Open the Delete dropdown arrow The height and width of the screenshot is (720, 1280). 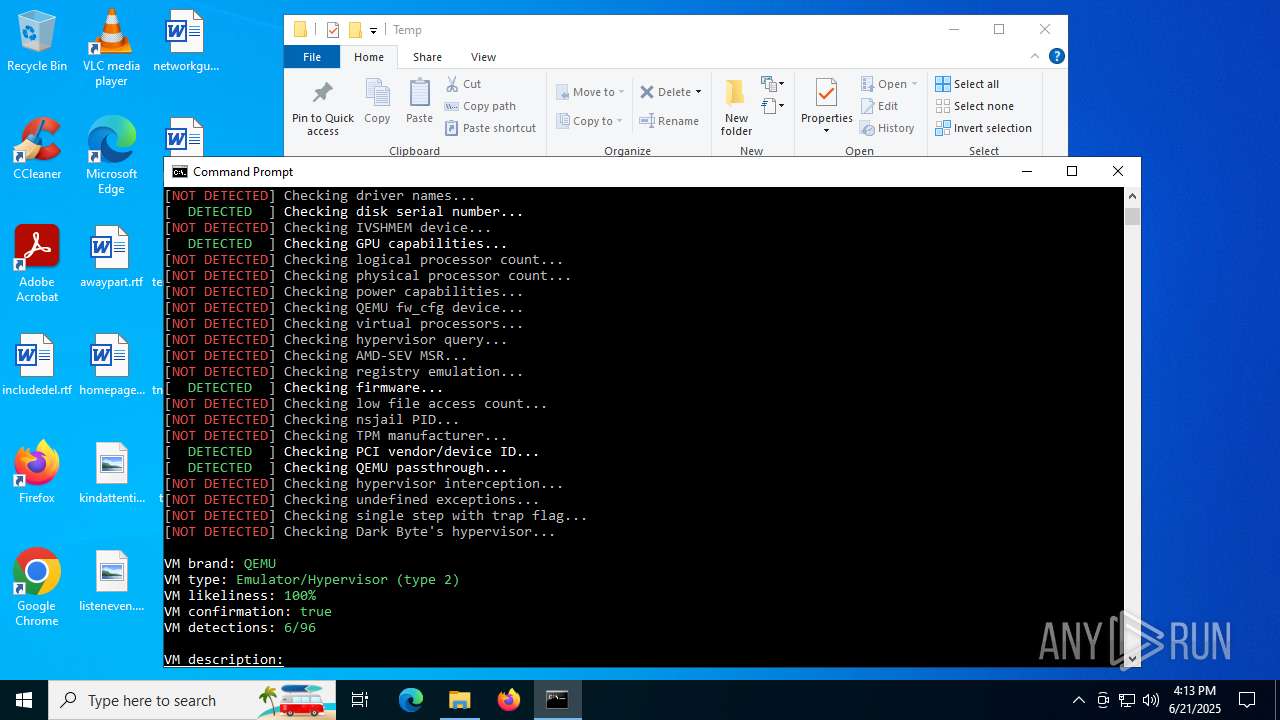tap(698, 92)
